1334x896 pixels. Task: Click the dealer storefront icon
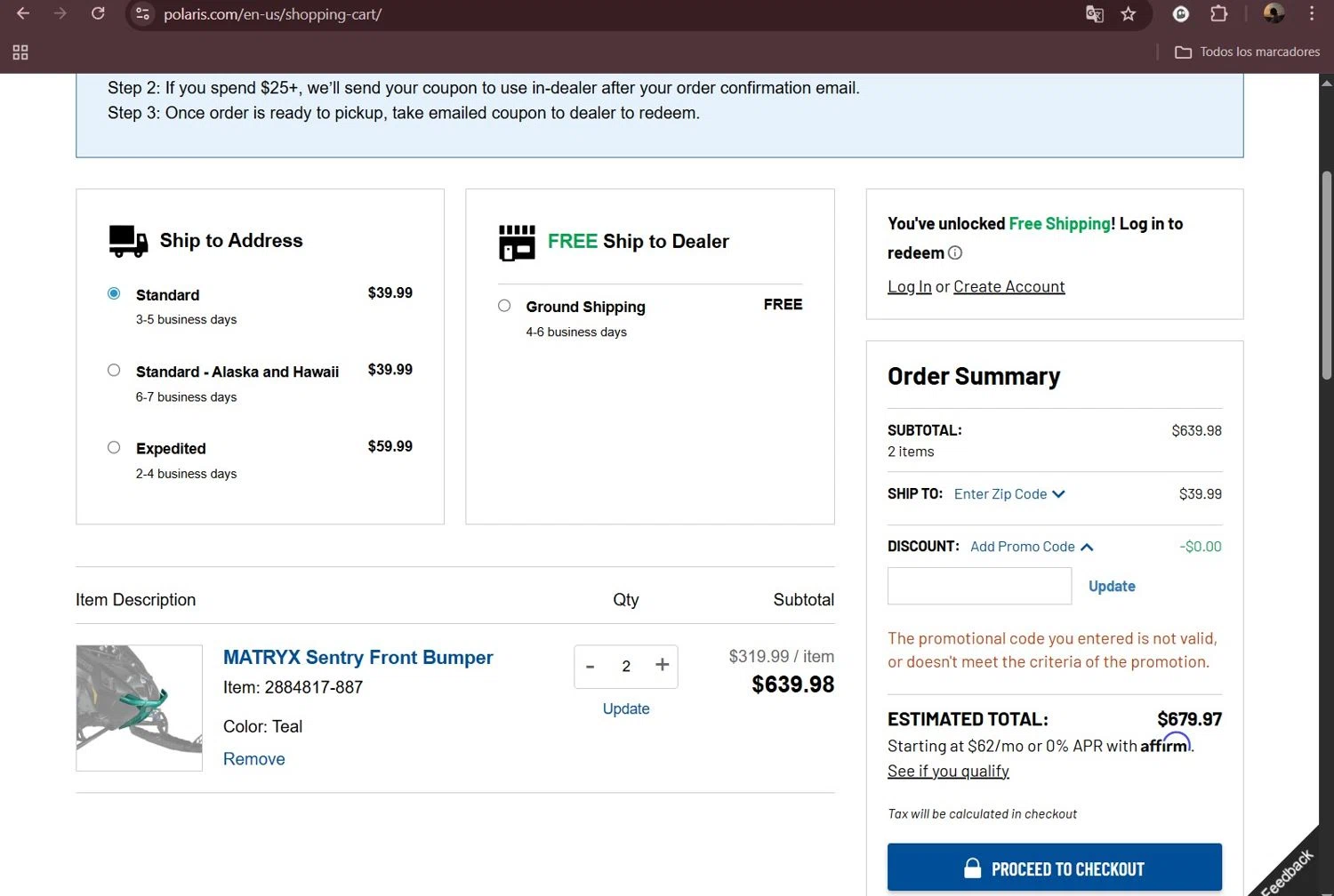coord(517,243)
